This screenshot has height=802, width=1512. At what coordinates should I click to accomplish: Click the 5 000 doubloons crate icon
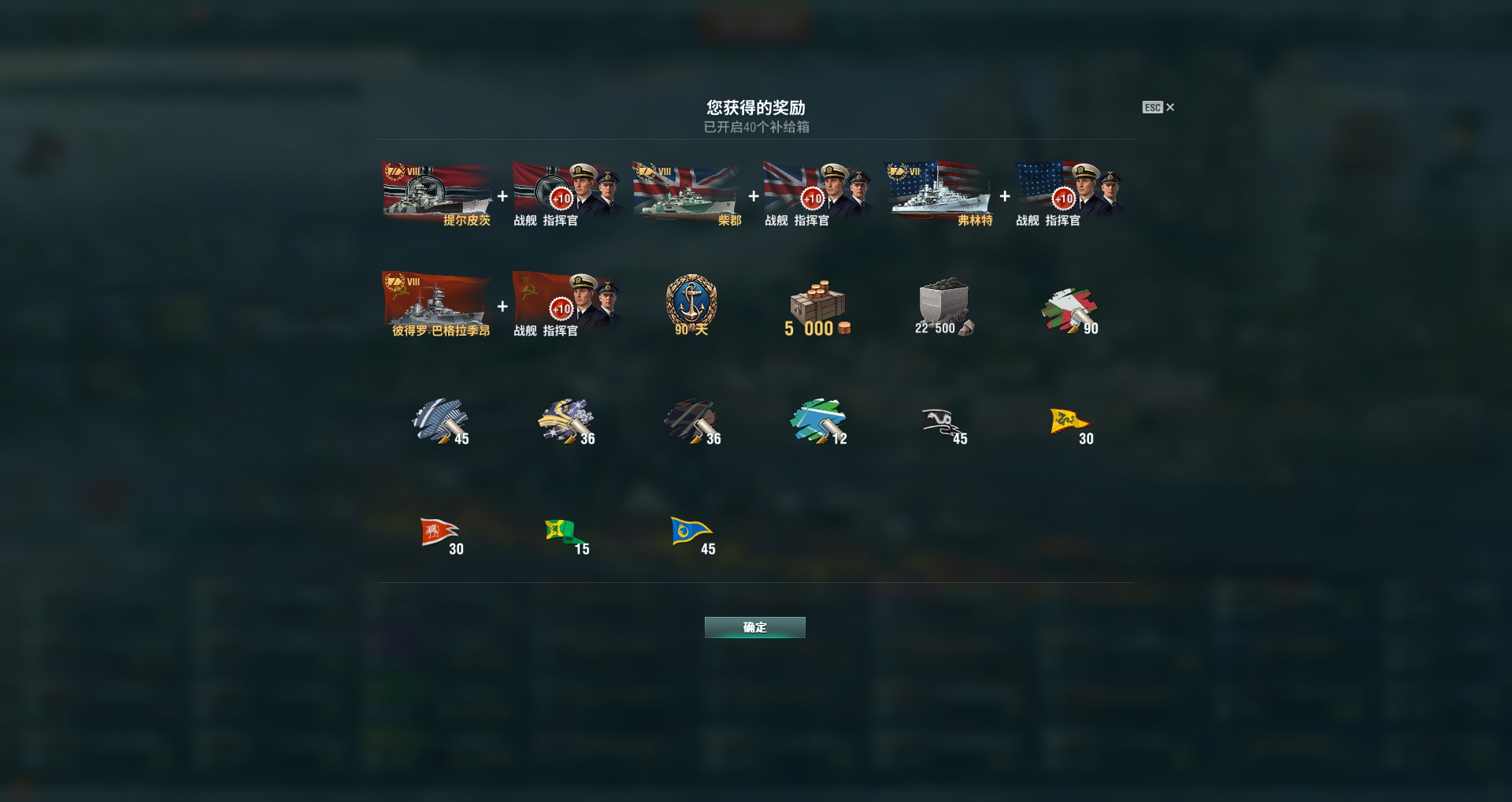click(x=817, y=307)
